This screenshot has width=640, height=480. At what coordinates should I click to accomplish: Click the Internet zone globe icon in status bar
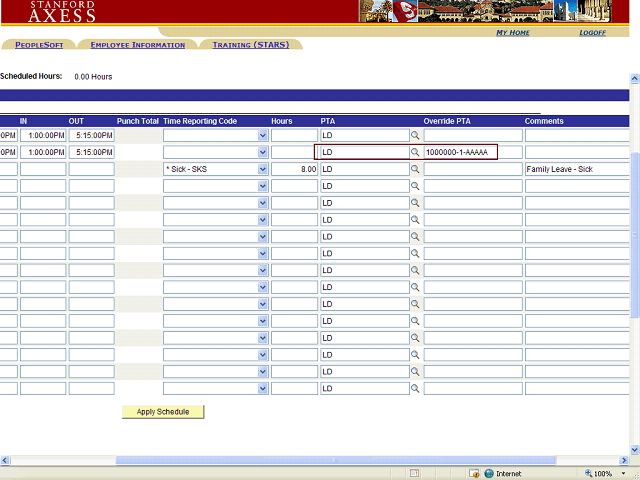pos(489,473)
